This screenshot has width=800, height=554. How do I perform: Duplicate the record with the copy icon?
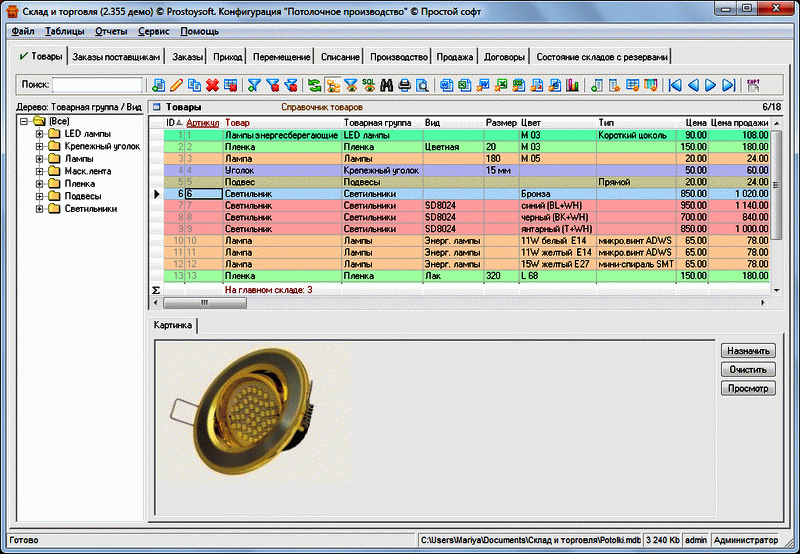[x=194, y=85]
